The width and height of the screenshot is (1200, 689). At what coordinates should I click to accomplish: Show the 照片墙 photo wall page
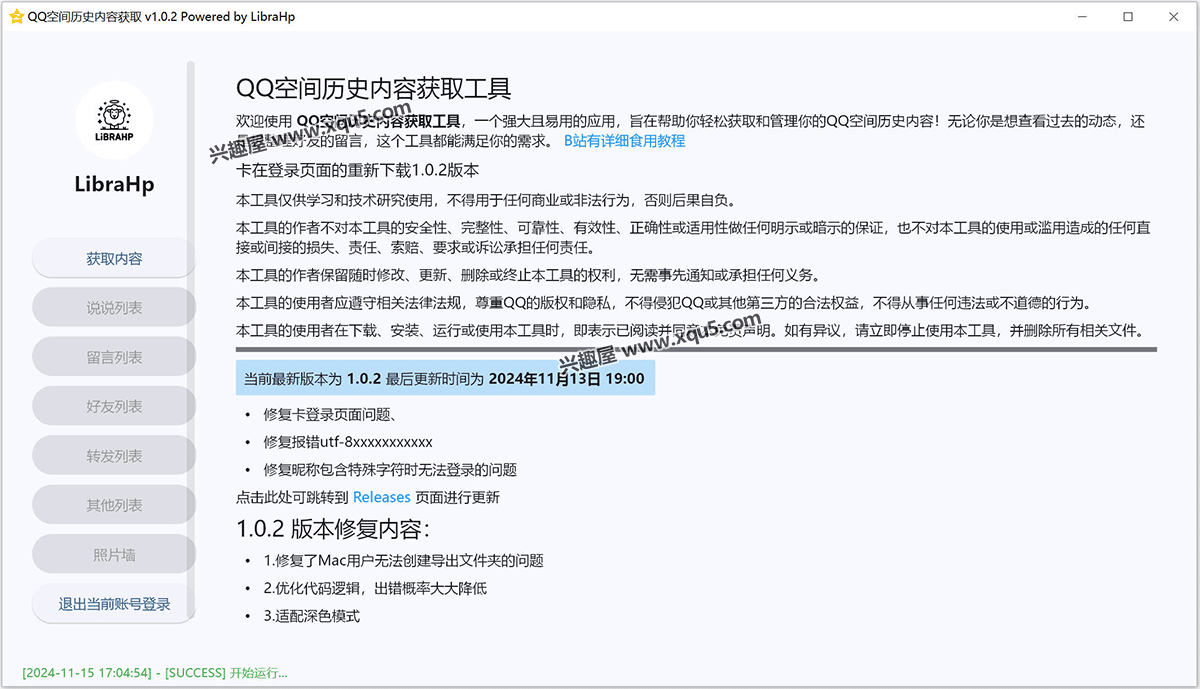point(114,554)
